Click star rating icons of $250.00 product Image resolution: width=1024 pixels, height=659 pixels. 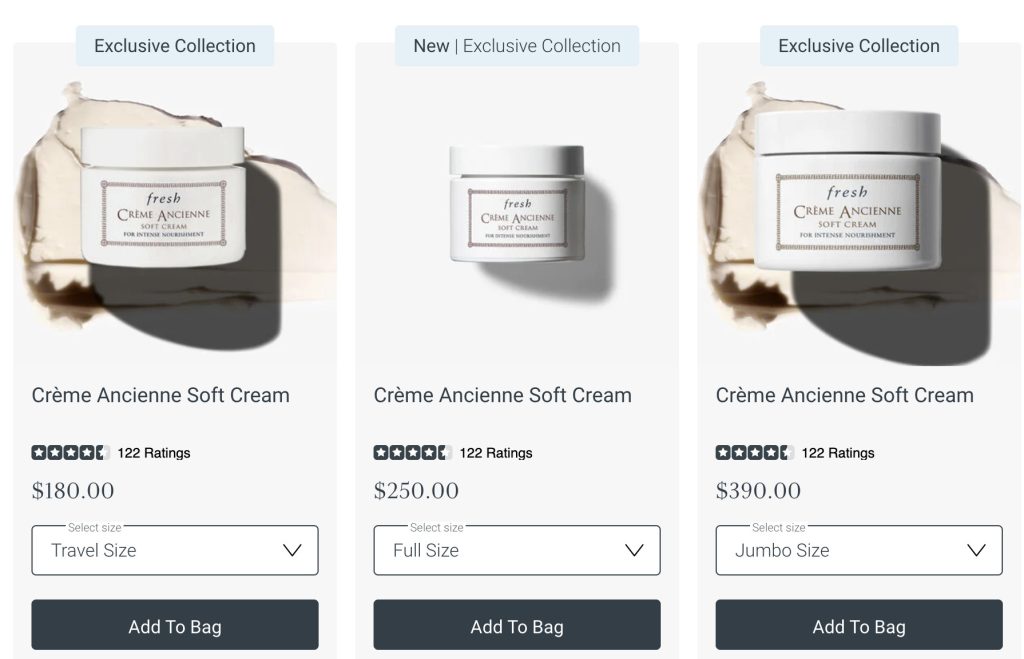(x=413, y=452)
